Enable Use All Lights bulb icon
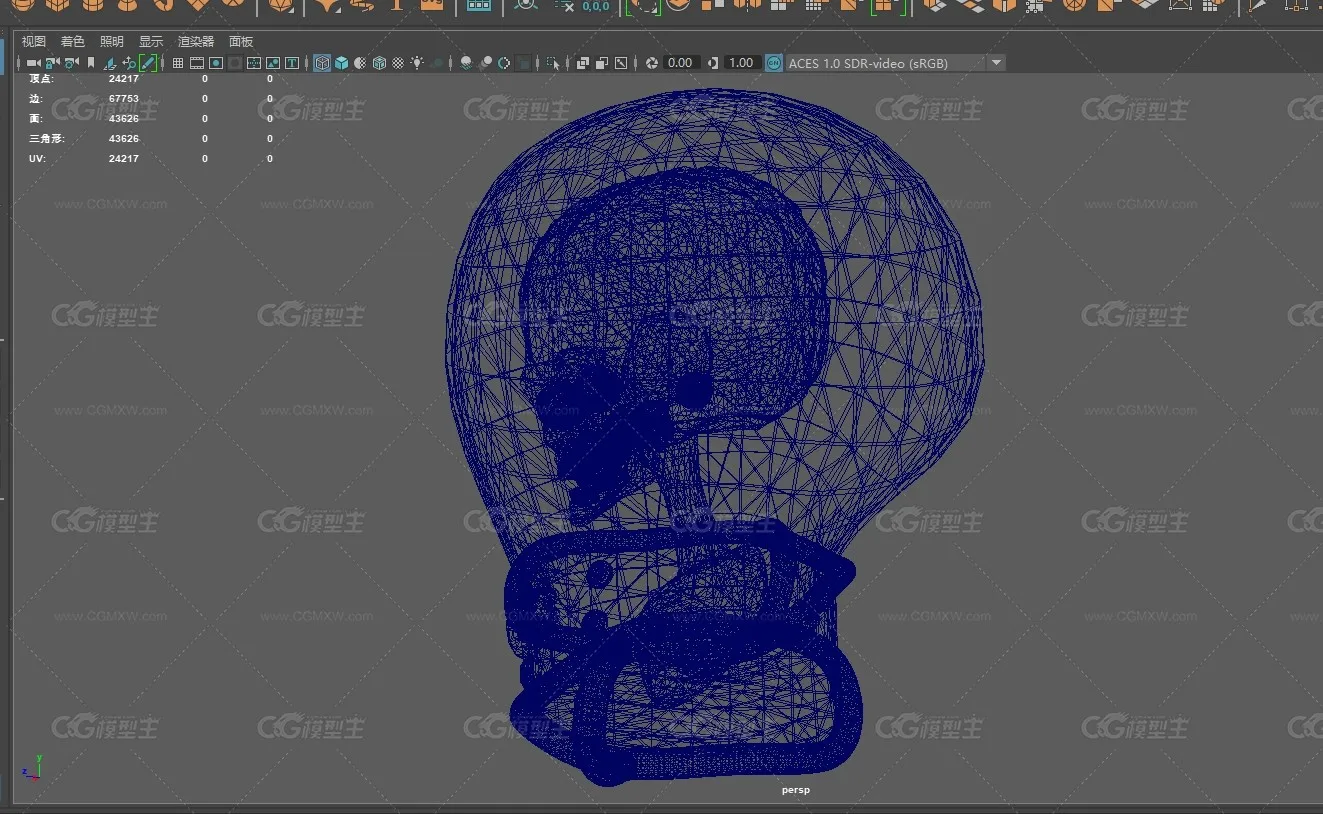Image resolution: width=1323 pixels, height=814 pixels. pyautogui.click(x=417, y=63)
